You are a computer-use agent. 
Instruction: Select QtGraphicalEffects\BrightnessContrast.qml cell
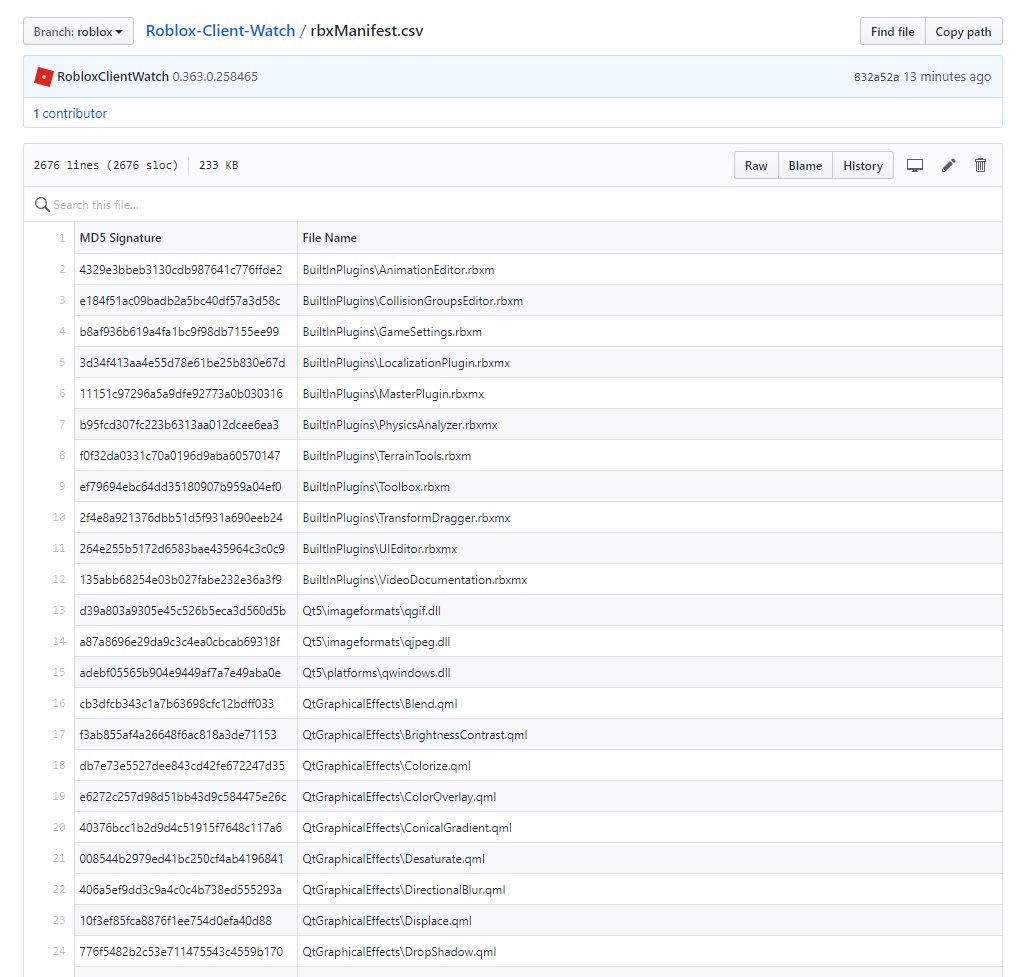pos(650,734)
